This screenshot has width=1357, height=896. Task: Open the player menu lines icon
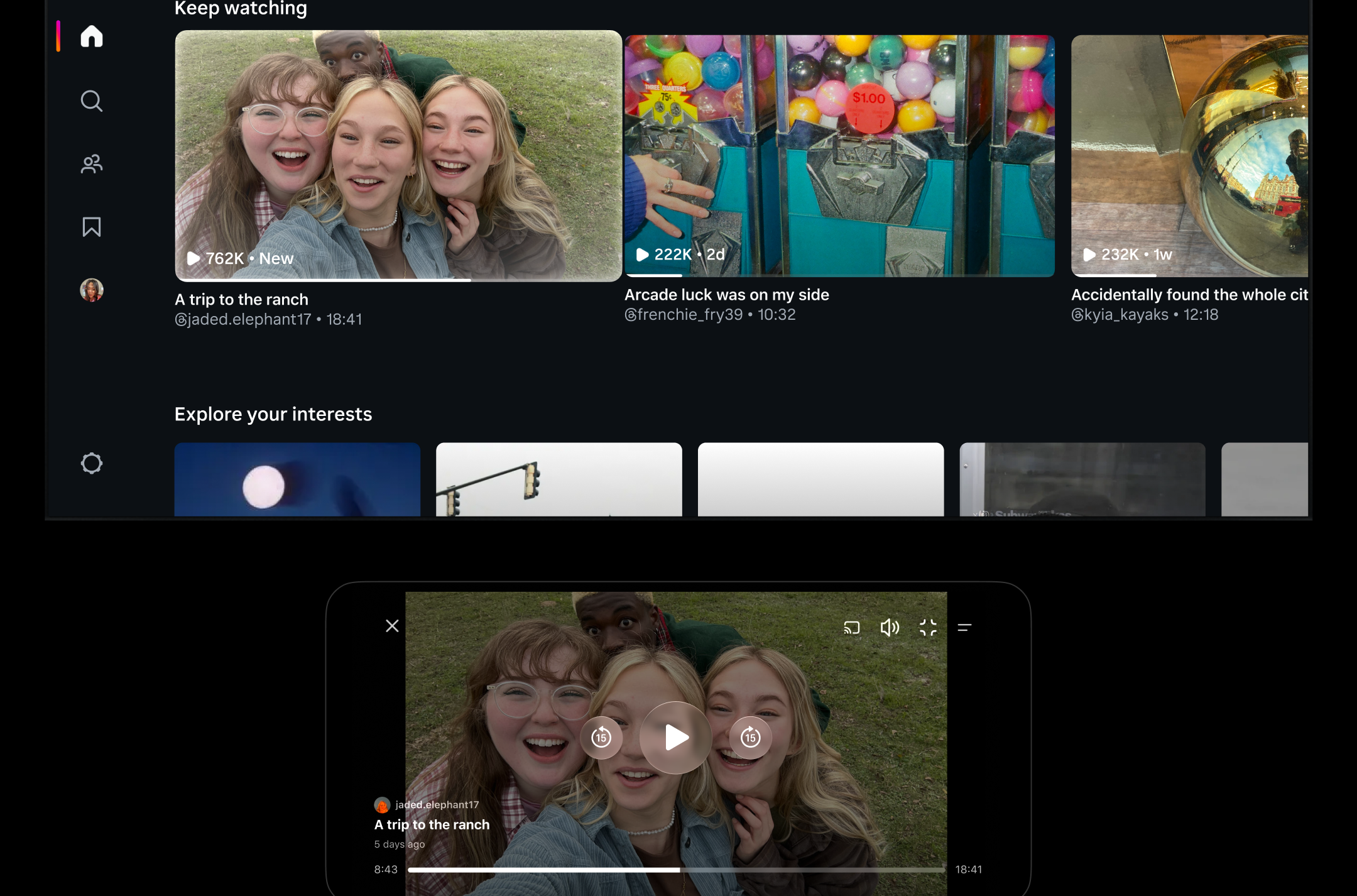click(x=964, y=627)
